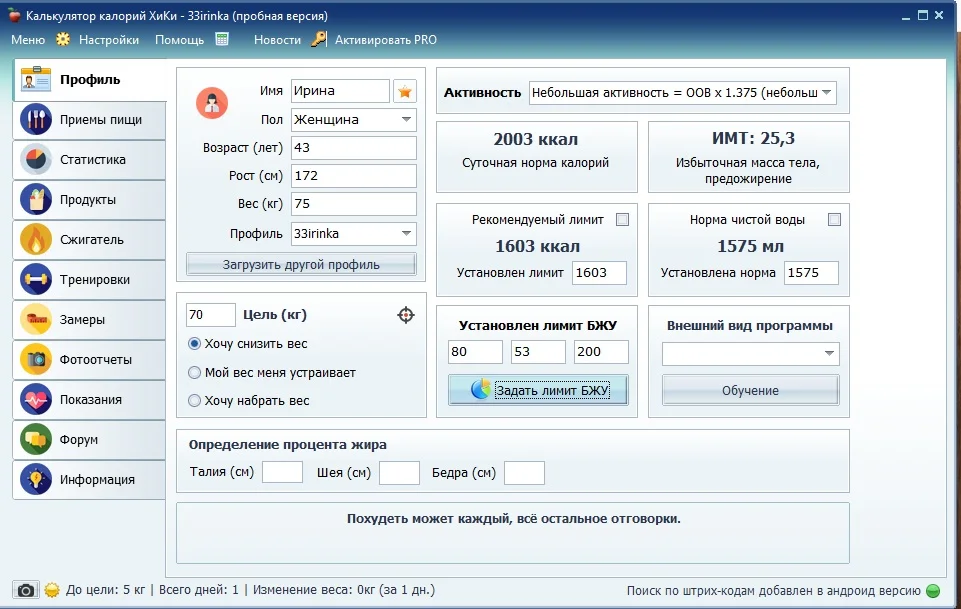
Task: Click the Похудеть может каждый motivational quote
Action: (514, 519)
